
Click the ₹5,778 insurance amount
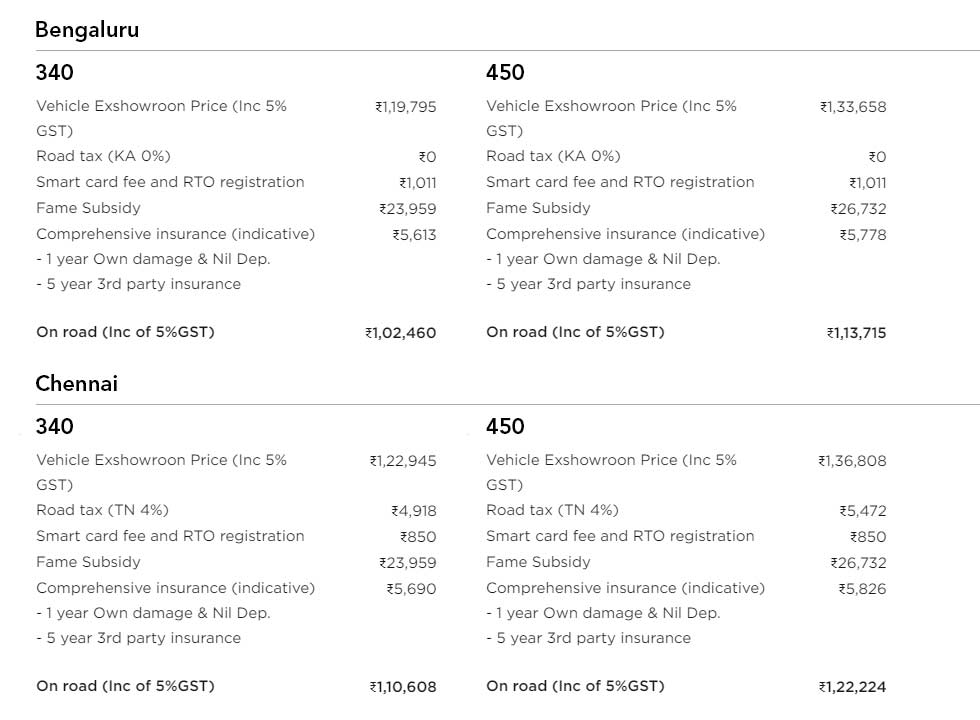(863, 235)
